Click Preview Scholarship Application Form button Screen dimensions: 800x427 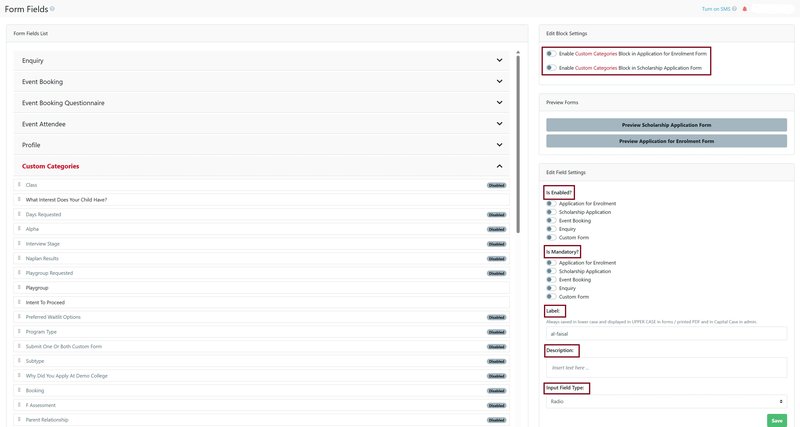tap(666, 125)
